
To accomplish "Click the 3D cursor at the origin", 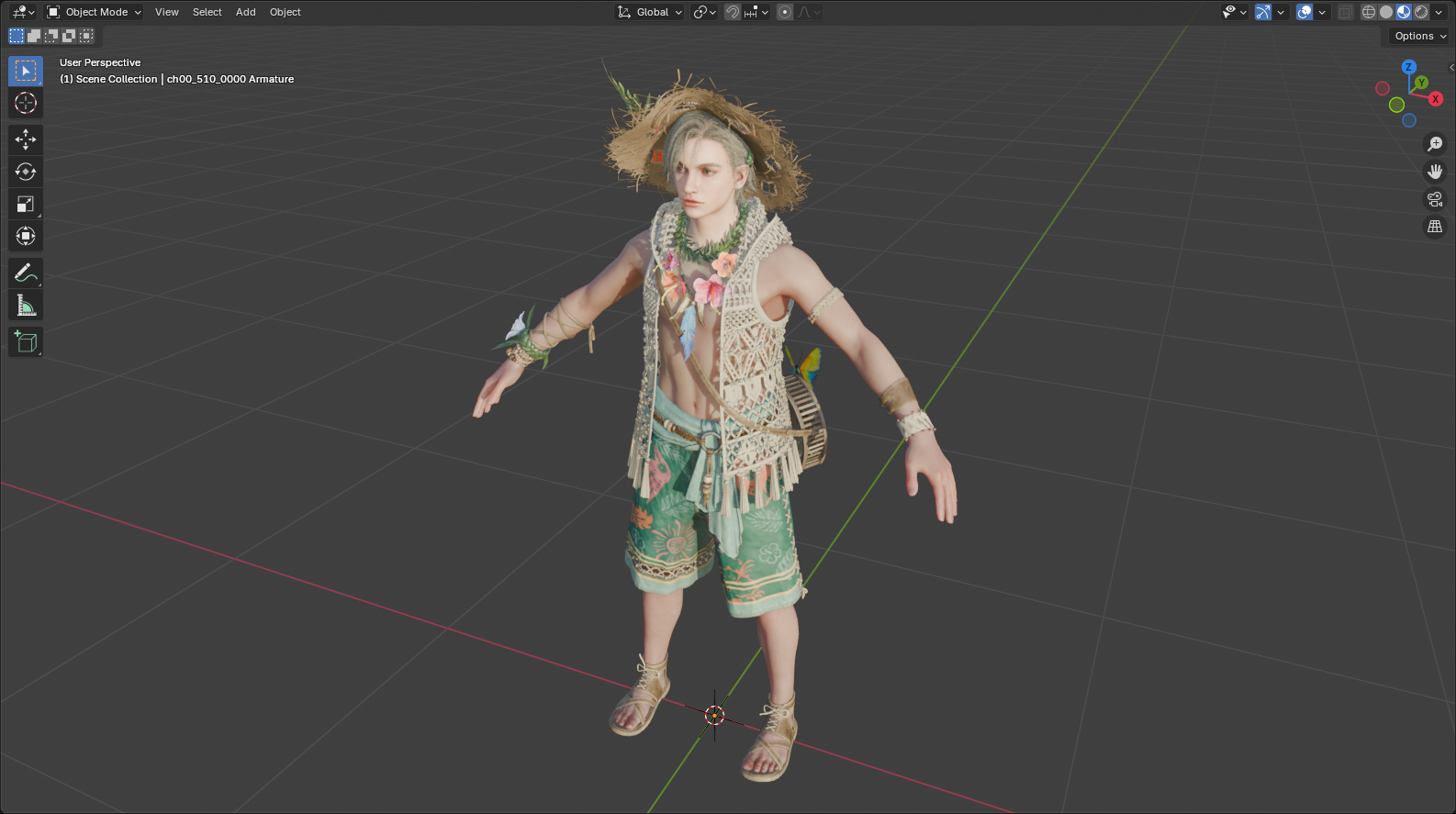I will coord(714,715).
